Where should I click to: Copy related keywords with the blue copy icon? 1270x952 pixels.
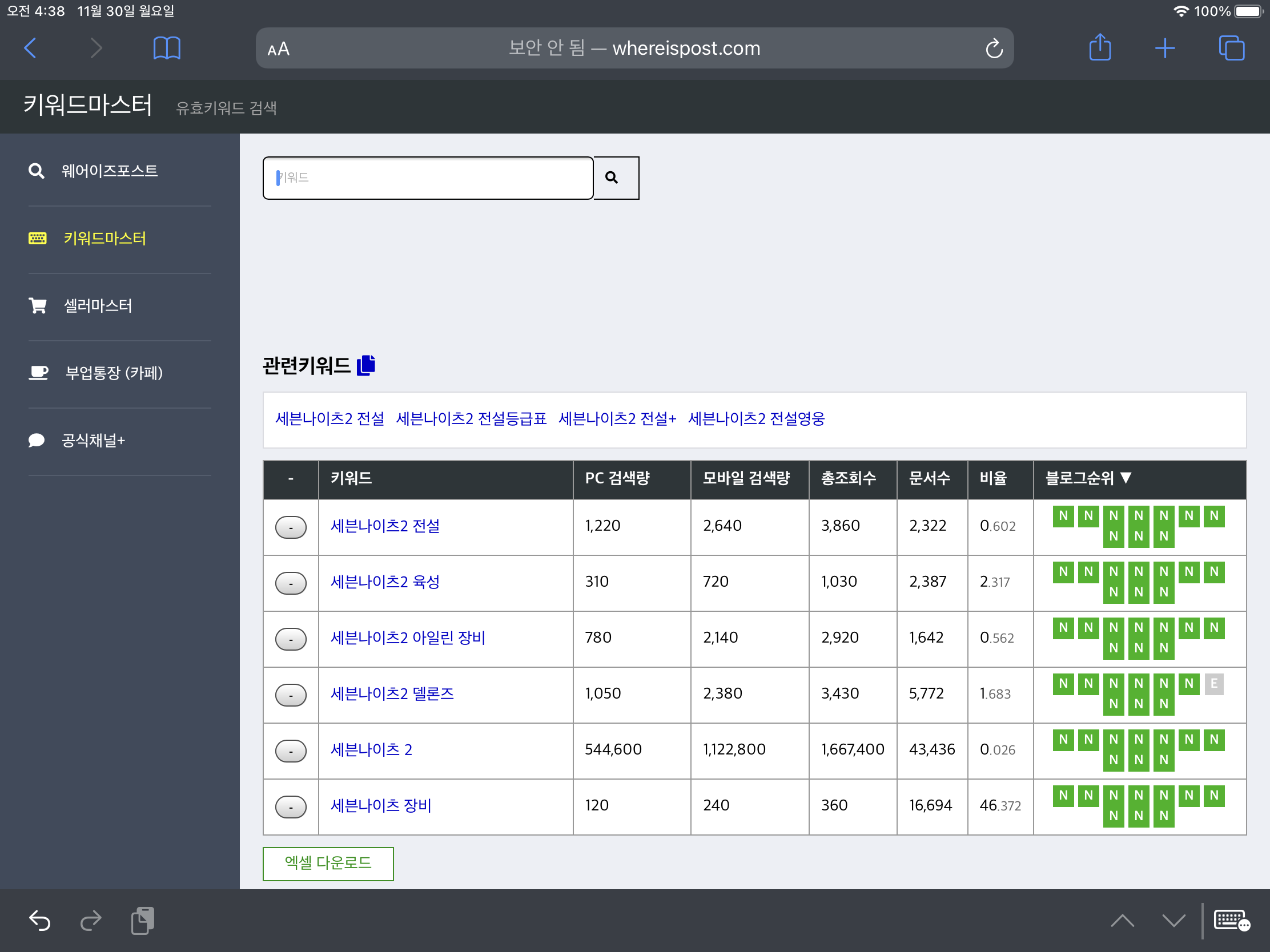[365, 365]
